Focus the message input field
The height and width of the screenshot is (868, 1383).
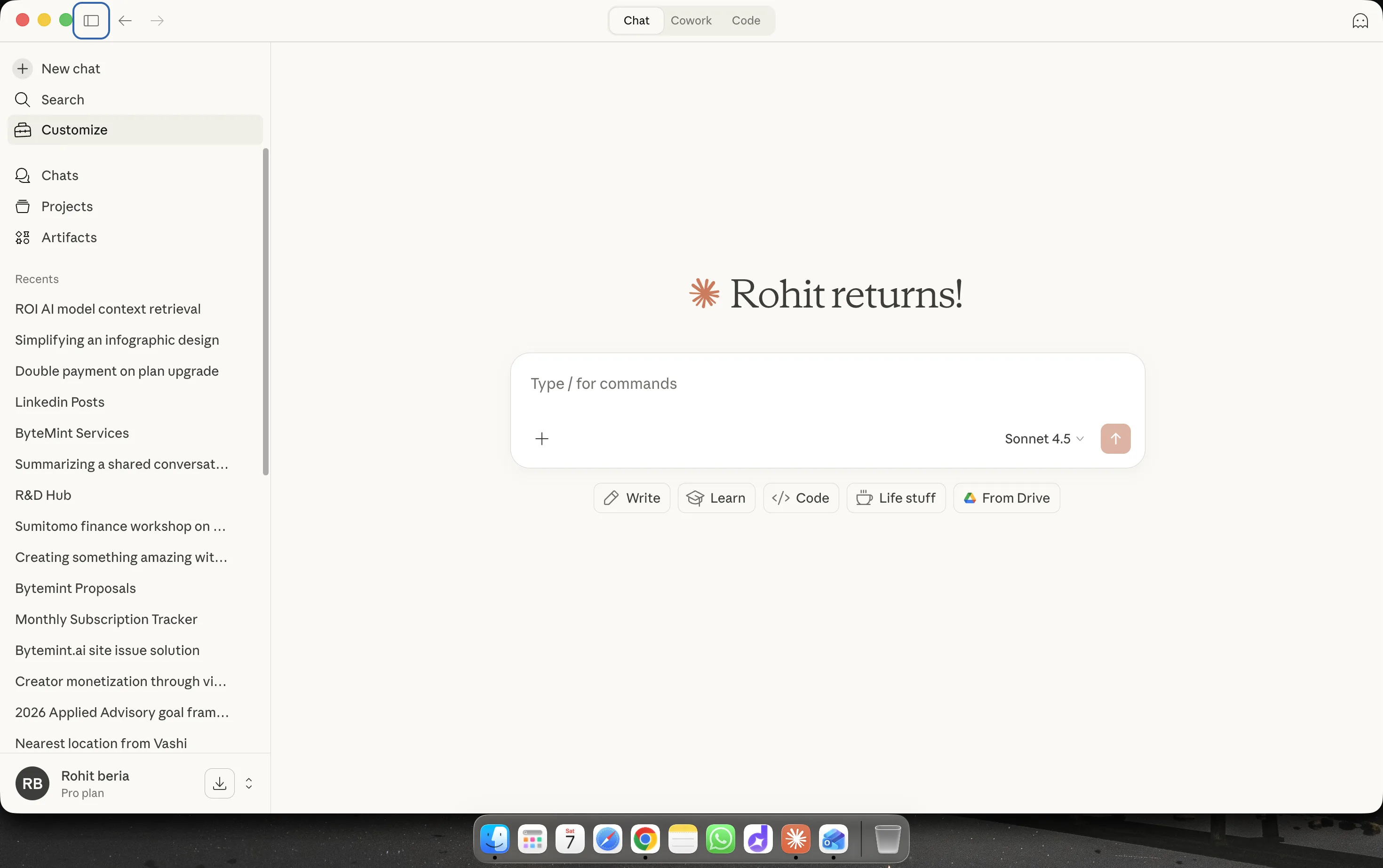pos(827,384)
